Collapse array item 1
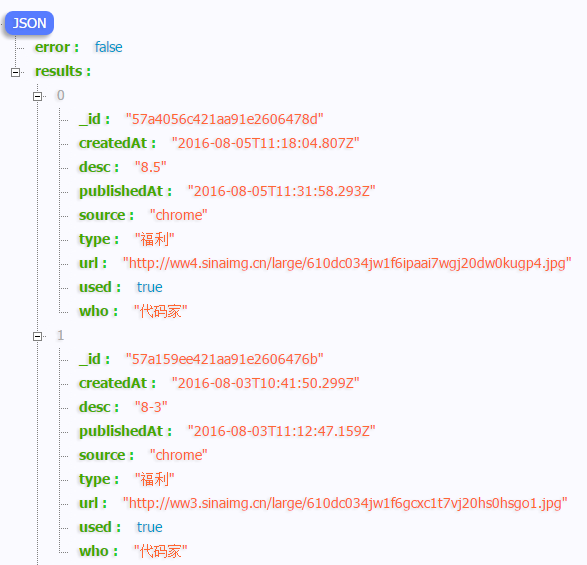Screen dimensions: 587x565 pyautogui.click(x=37, y=336)
